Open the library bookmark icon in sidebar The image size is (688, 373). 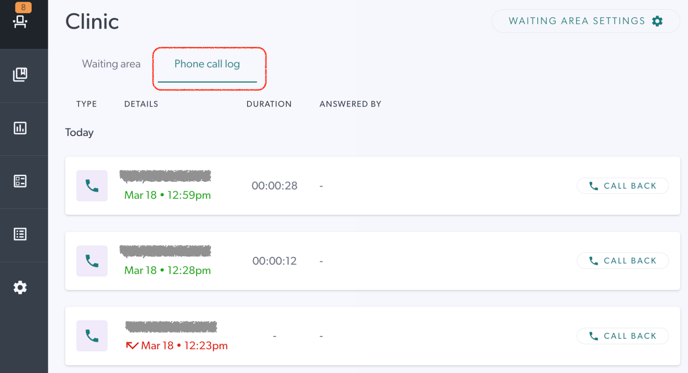pos(20,75)
